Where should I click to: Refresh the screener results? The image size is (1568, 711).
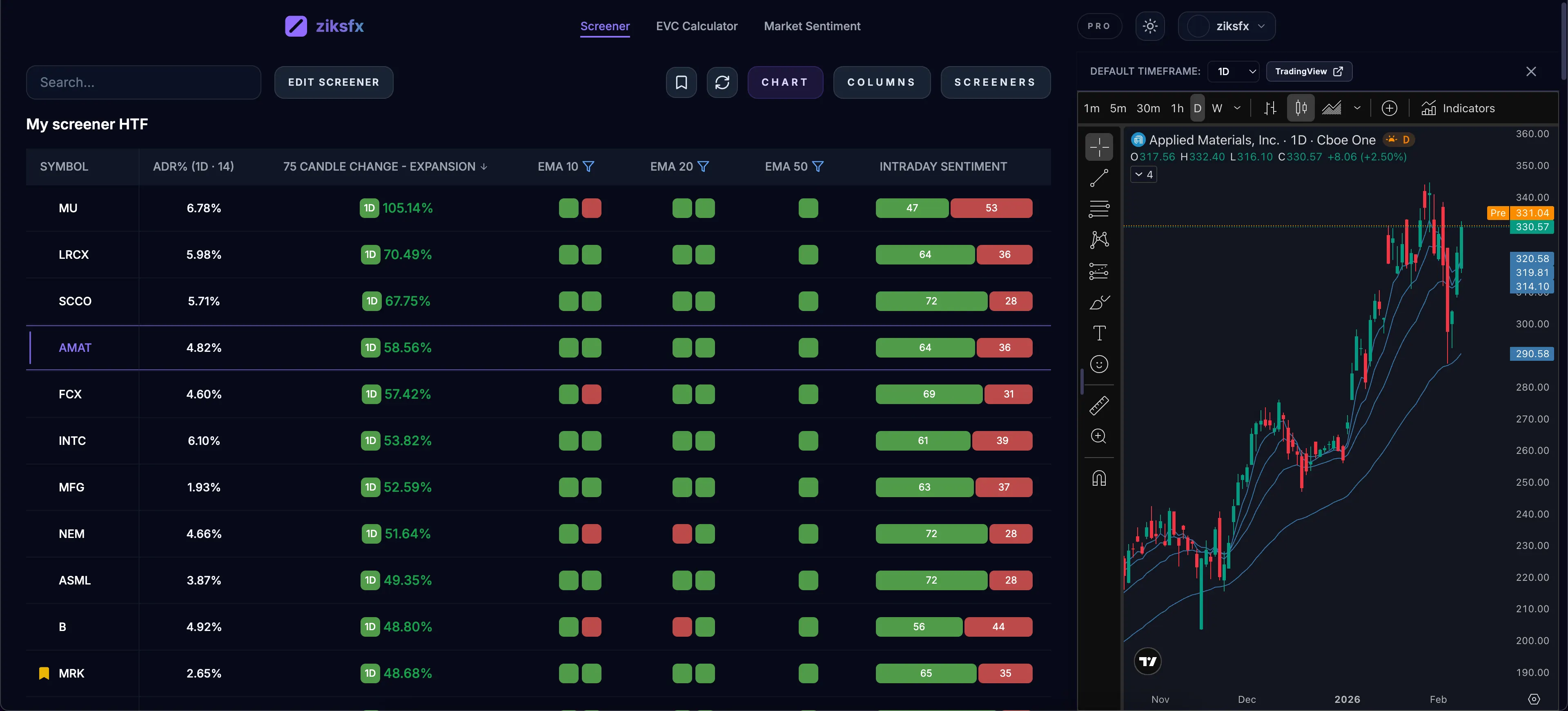tap(722, 82)
